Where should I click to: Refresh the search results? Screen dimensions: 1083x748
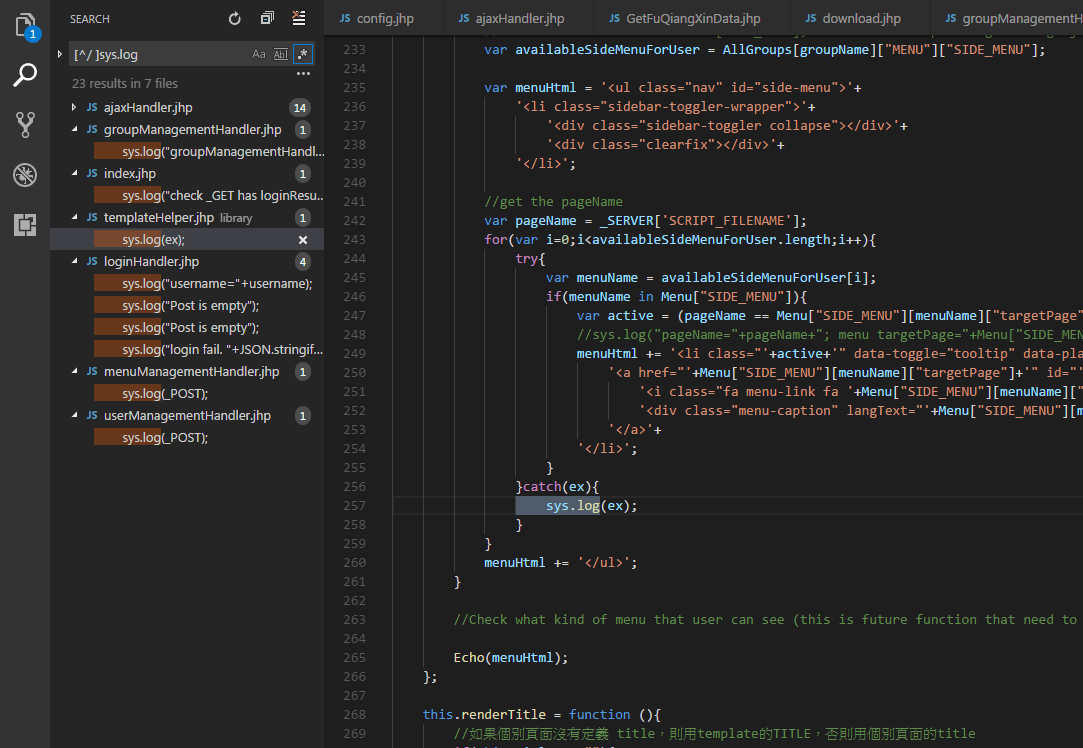[234, 18]
